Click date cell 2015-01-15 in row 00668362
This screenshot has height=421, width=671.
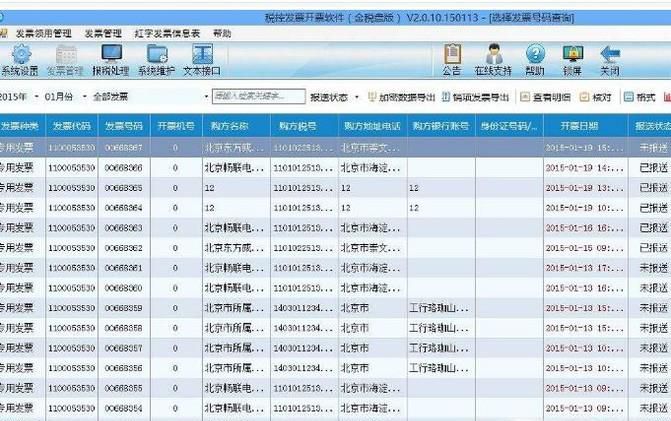coord(586,248)
